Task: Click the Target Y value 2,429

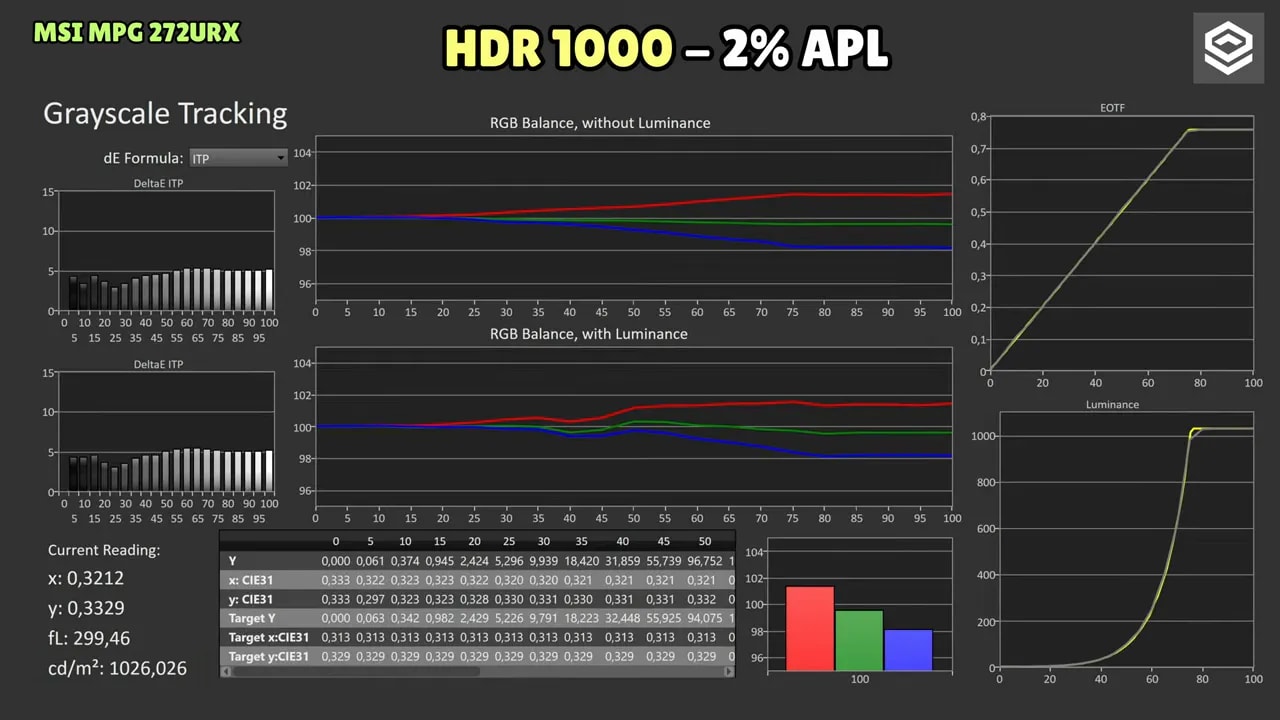Action: (475, 618)
